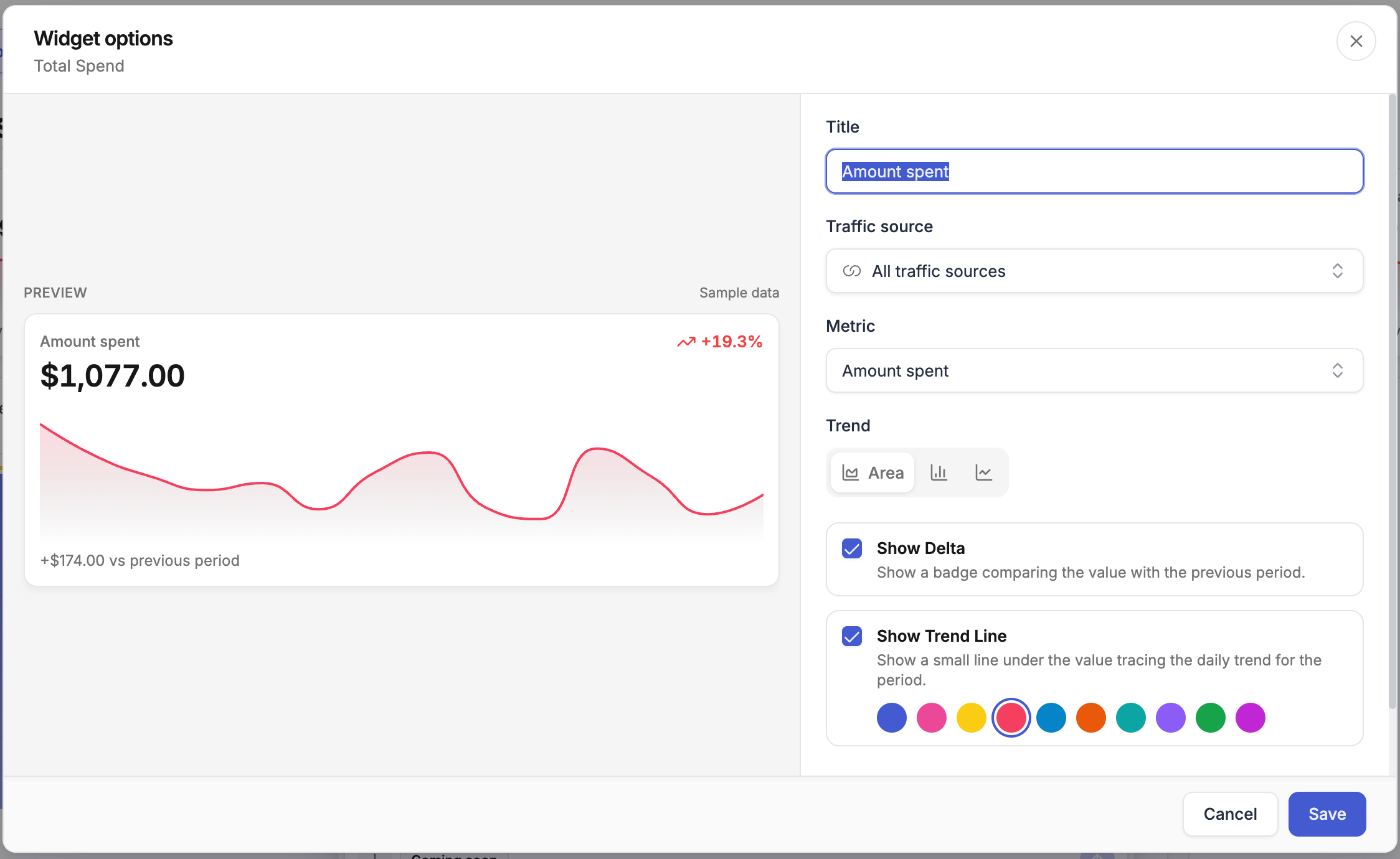The width and height of the screenshot is (1400, 859).
Task: Save the widget options
Action: [1327, 814]
